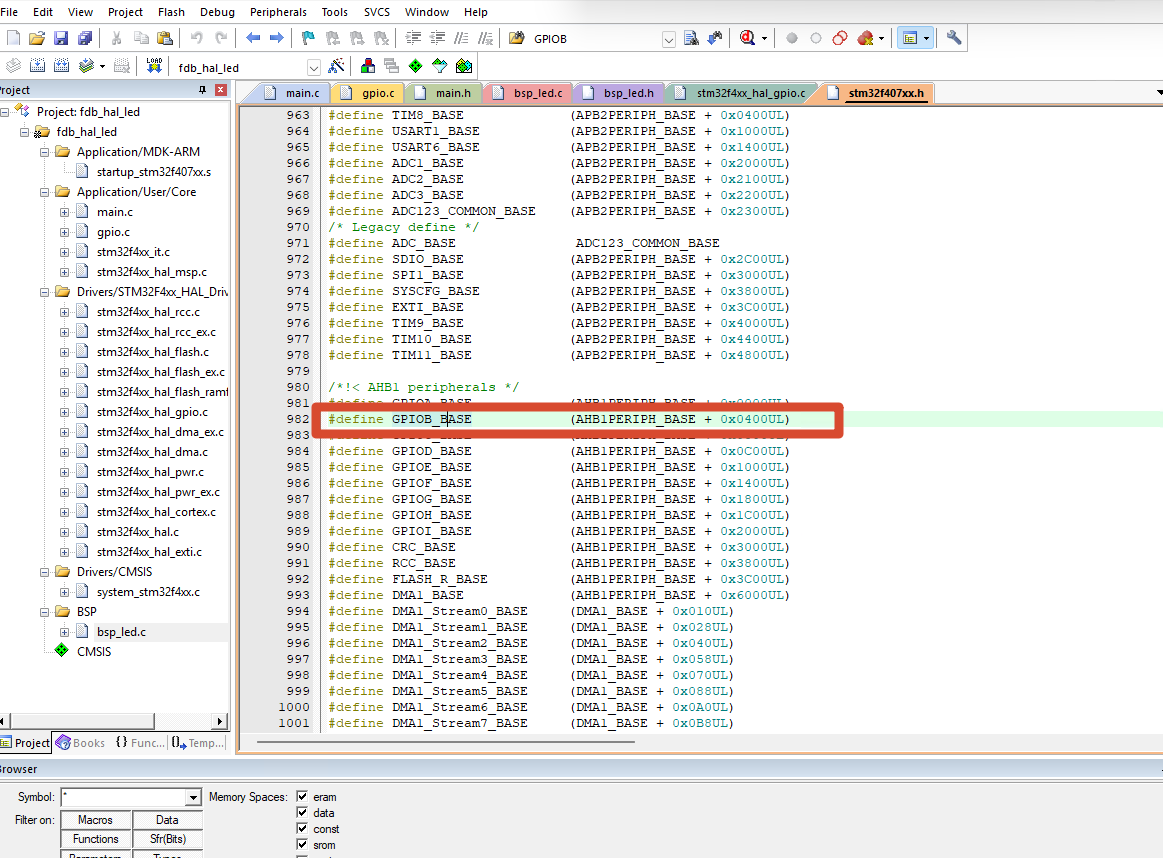
Task: Open the Peripherals menu
Action: (x=278, y=12)
